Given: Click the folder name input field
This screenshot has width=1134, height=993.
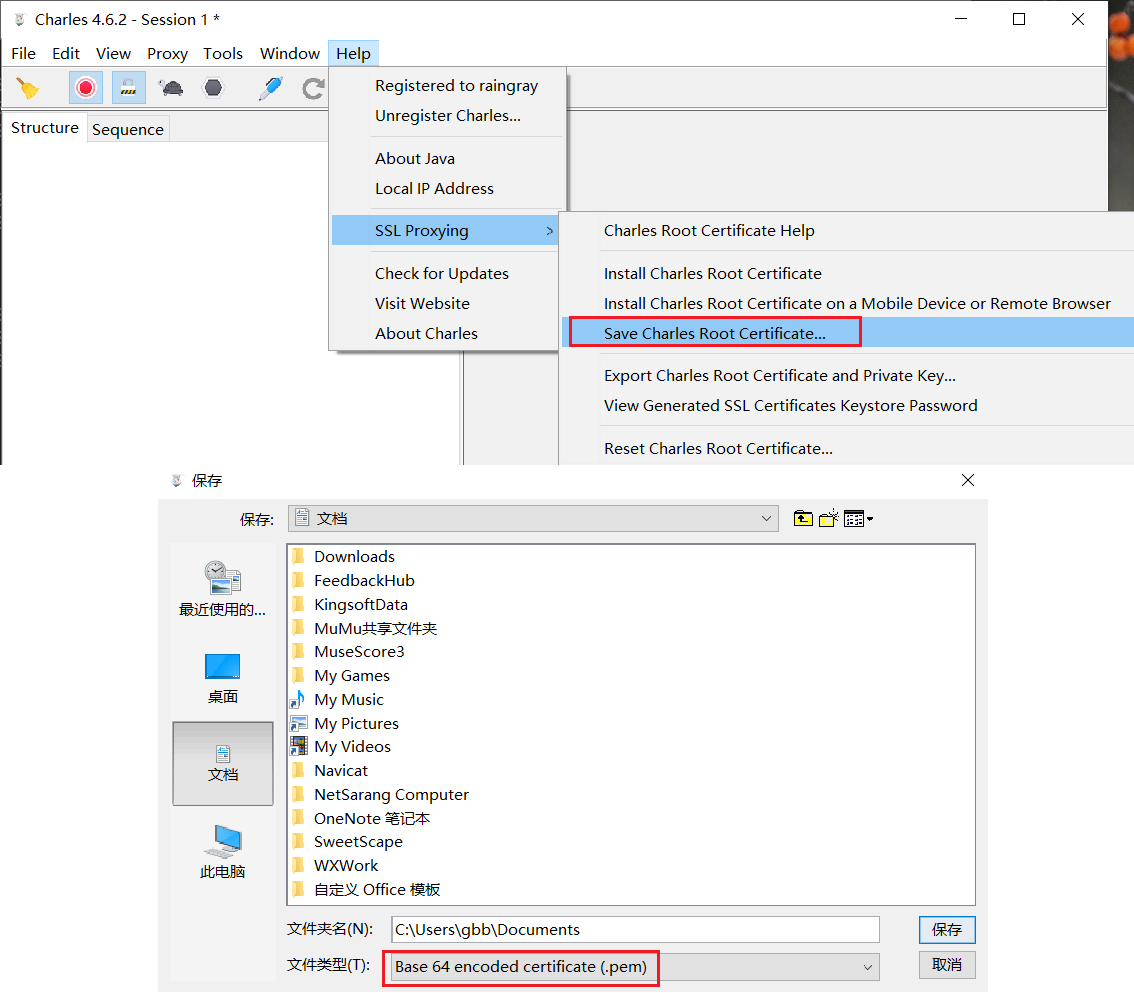Looking at the screenshot, I should pos(635,929).
